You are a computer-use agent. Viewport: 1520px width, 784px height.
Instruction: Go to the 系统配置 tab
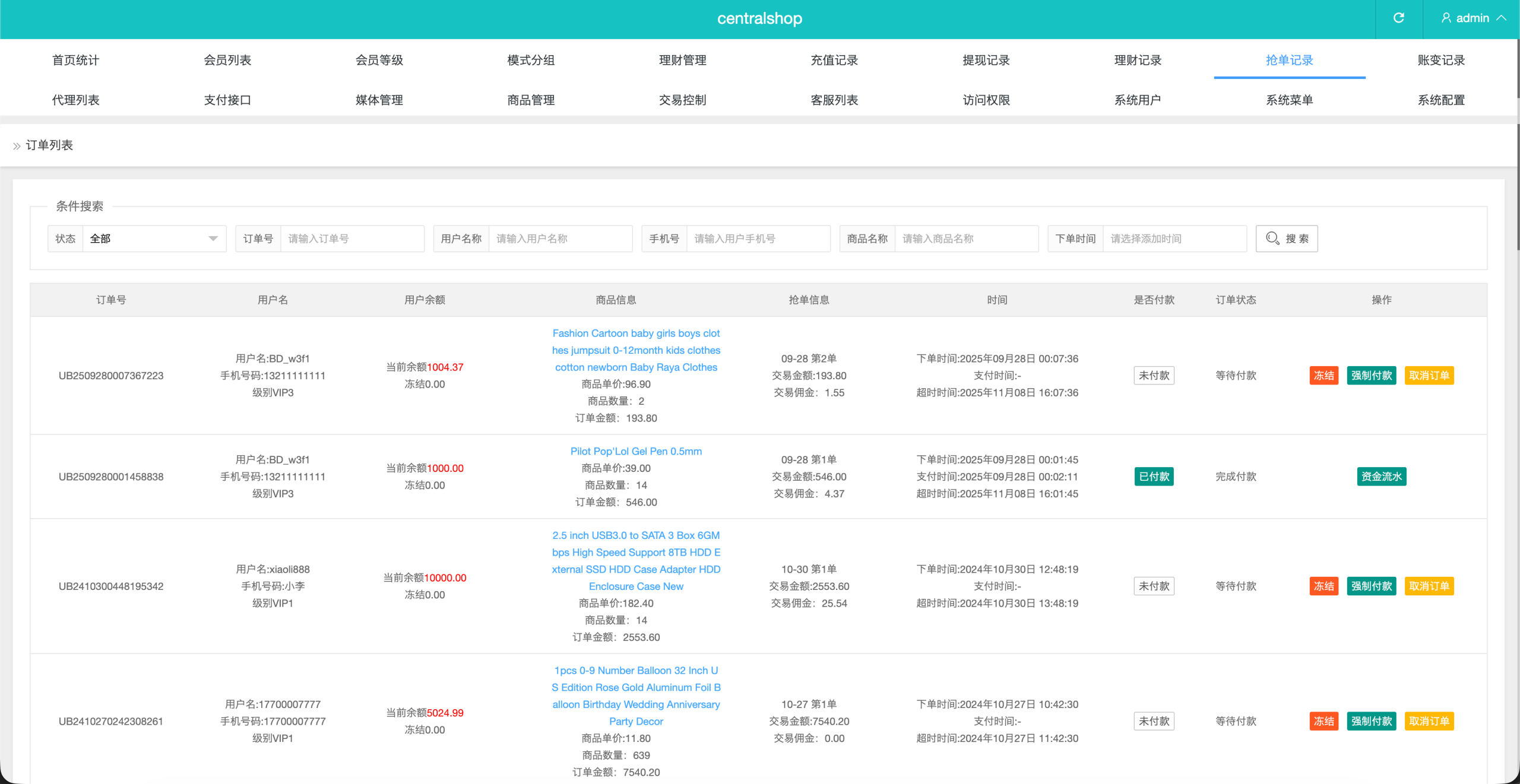tap(1441, 100)
